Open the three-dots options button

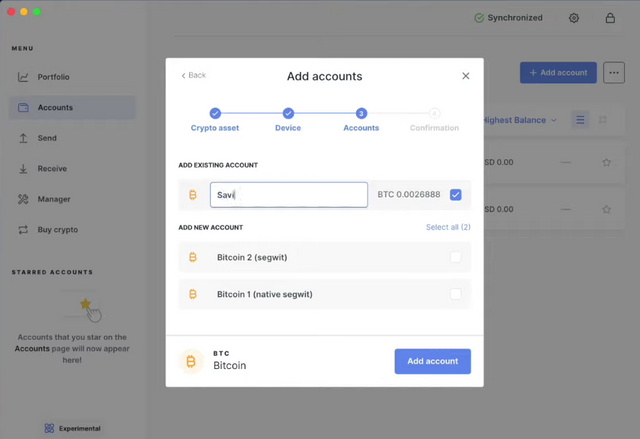614,73
